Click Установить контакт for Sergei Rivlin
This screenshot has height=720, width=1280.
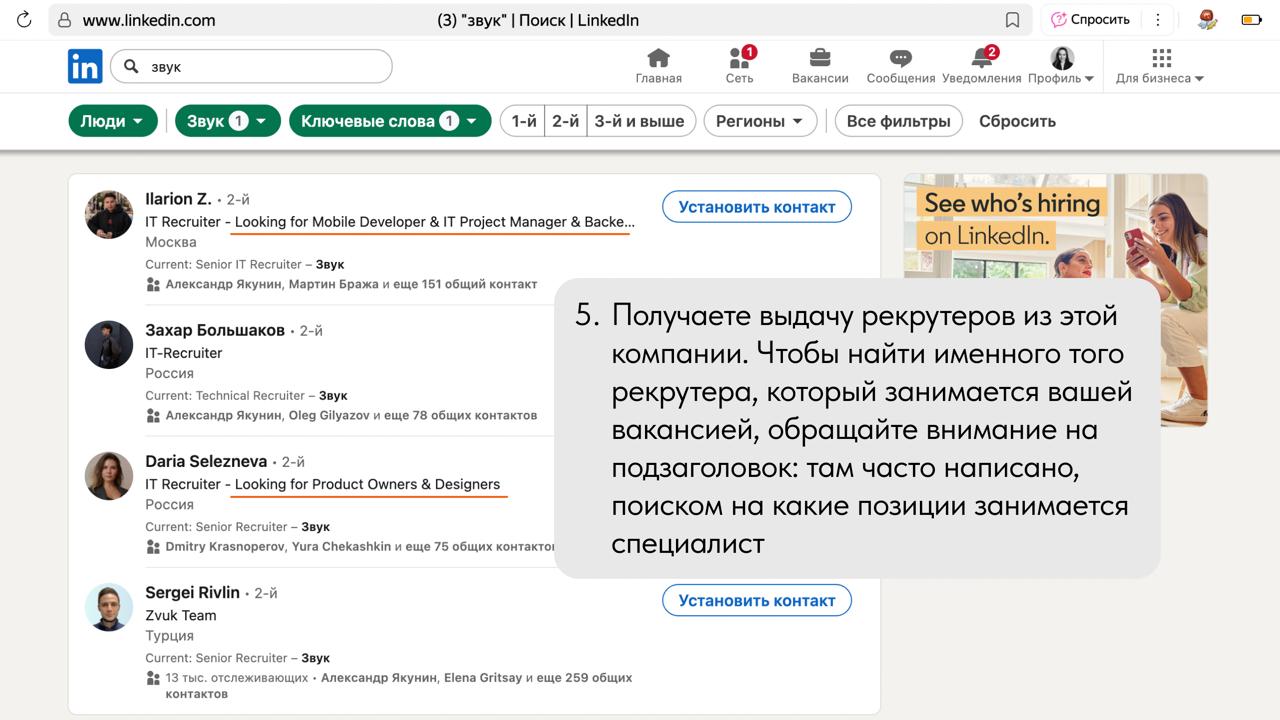(x=757, y=600)
